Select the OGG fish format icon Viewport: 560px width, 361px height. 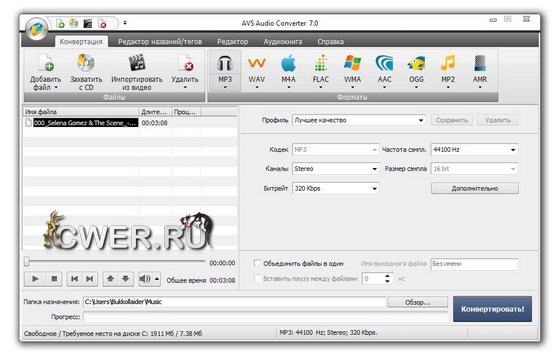[416, 64]
